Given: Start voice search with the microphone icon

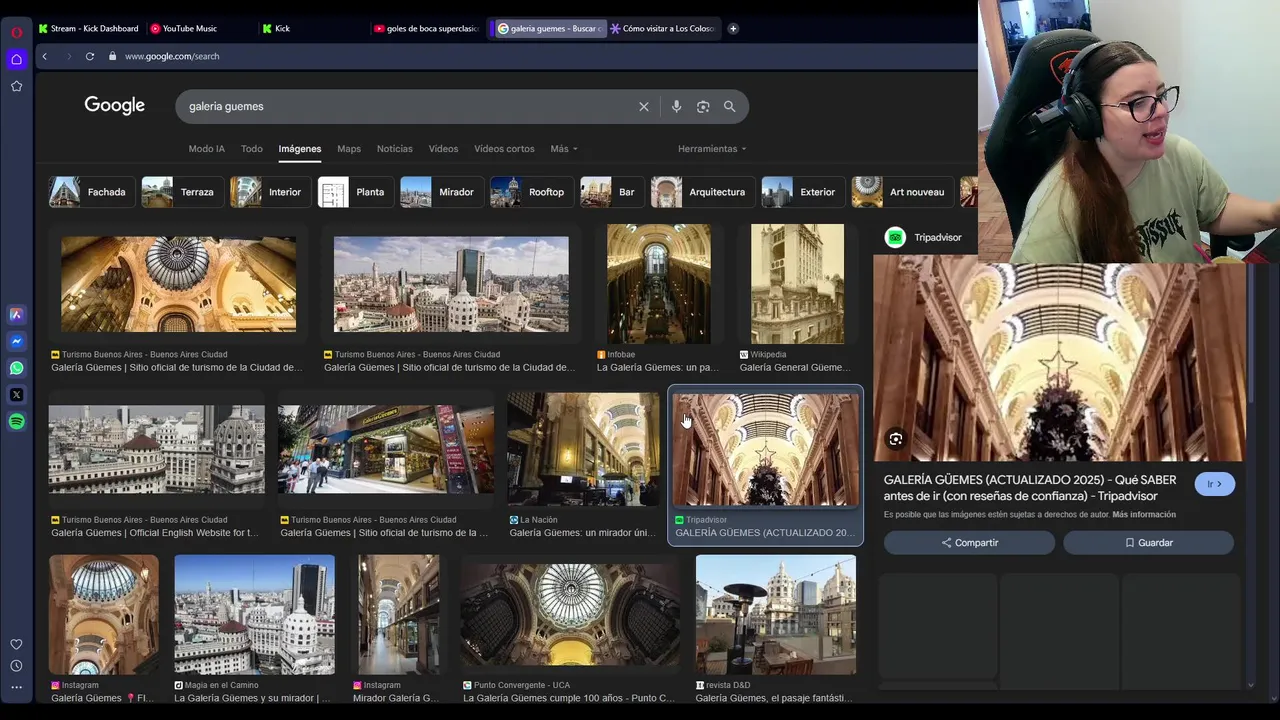Looking at the screenshot, I should [x=676, y=107].
